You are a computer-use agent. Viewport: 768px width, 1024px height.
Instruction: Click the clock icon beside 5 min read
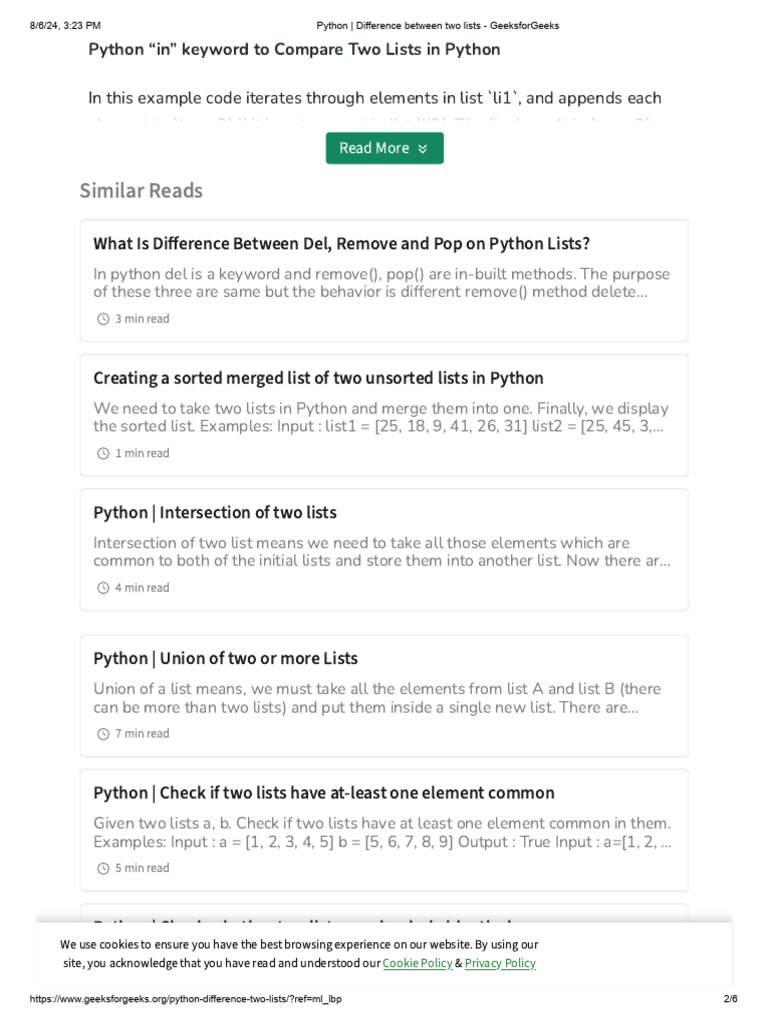(102, 868)
